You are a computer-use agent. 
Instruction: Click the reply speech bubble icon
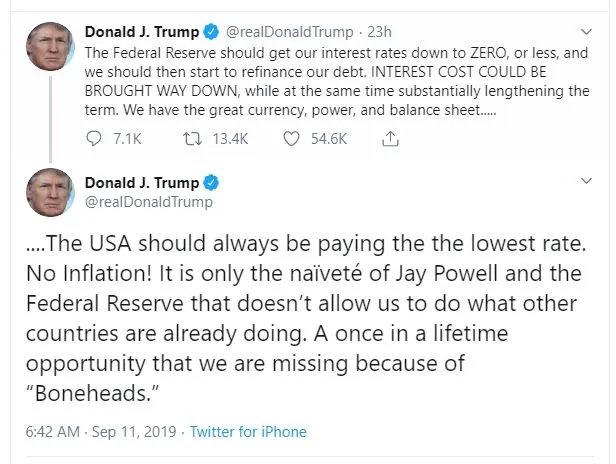click(x=94, y=139)
